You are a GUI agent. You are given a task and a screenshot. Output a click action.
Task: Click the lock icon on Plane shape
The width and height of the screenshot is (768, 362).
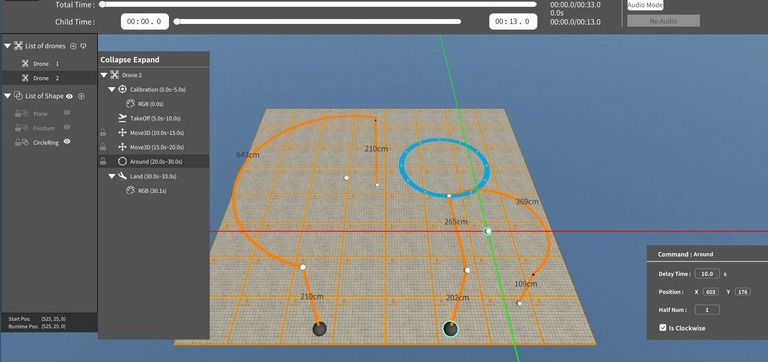coord(18,114)
